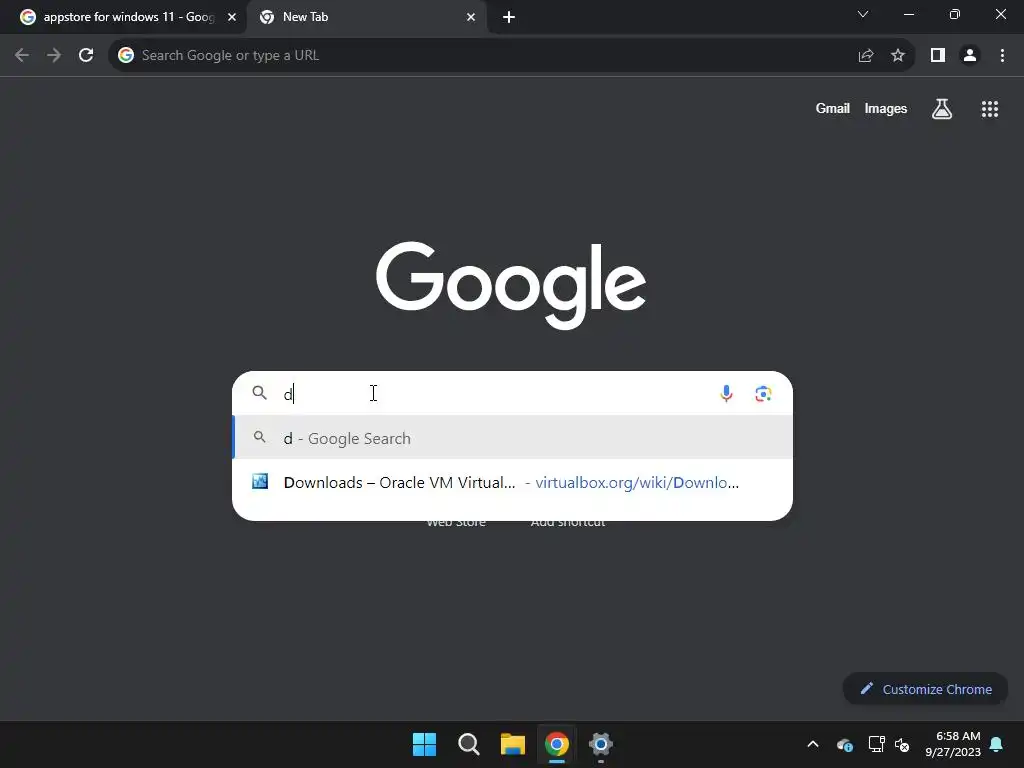Start voice search with microphone
The image size is (1024, 768).
click(x=726, y=394)
